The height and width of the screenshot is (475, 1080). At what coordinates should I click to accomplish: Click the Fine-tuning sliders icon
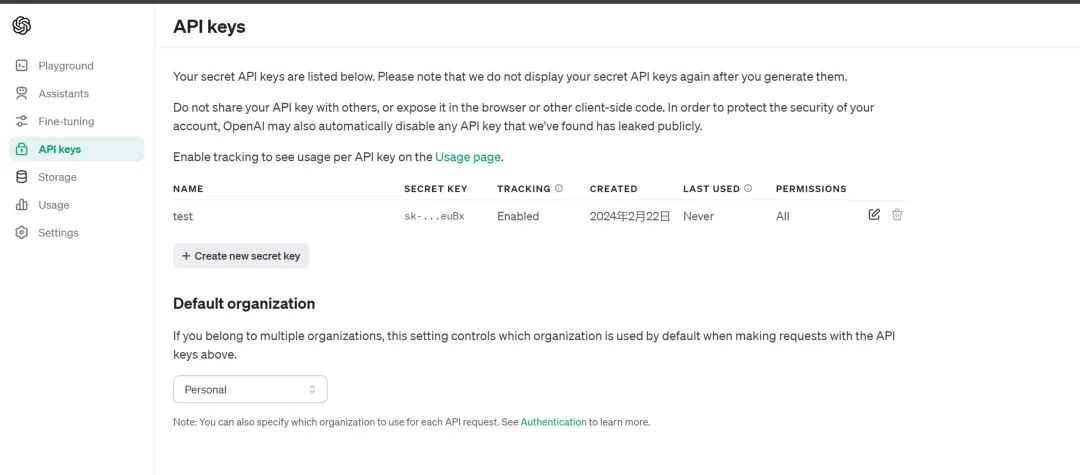click(22, 121)
